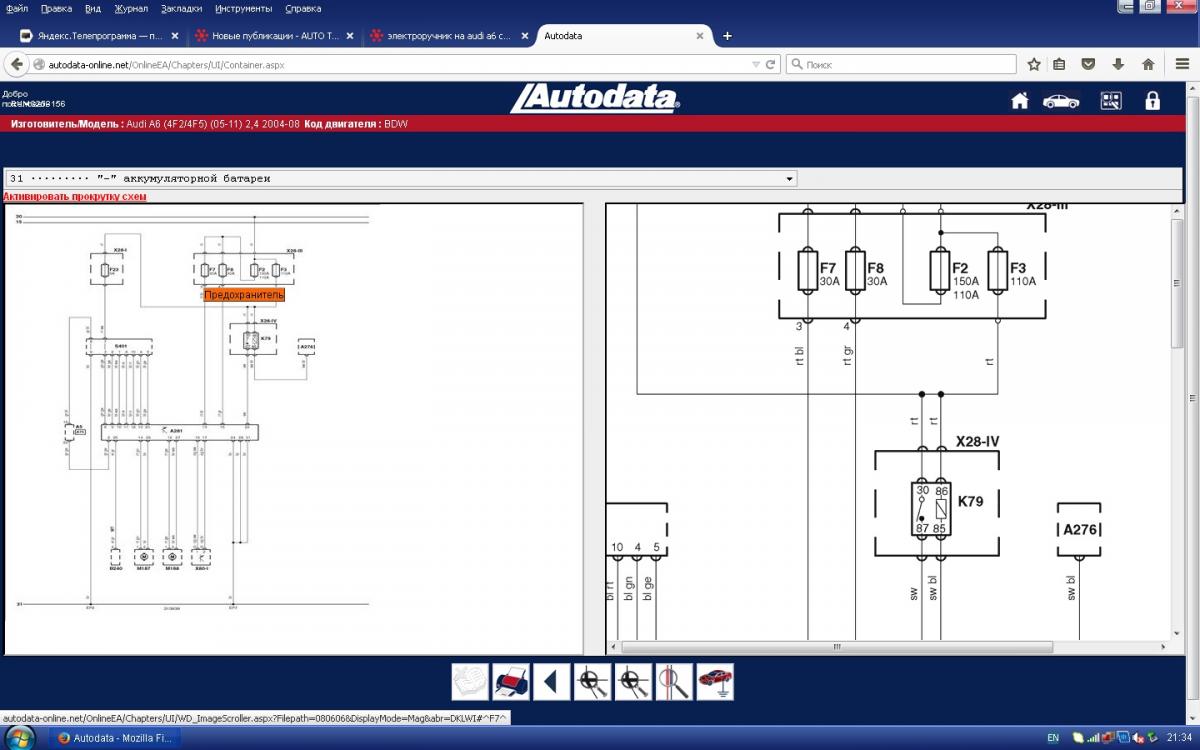This screenshot has height=750, width=1200.
Task: Go to Autodata home via house icon
Action: click(1019, 101)
